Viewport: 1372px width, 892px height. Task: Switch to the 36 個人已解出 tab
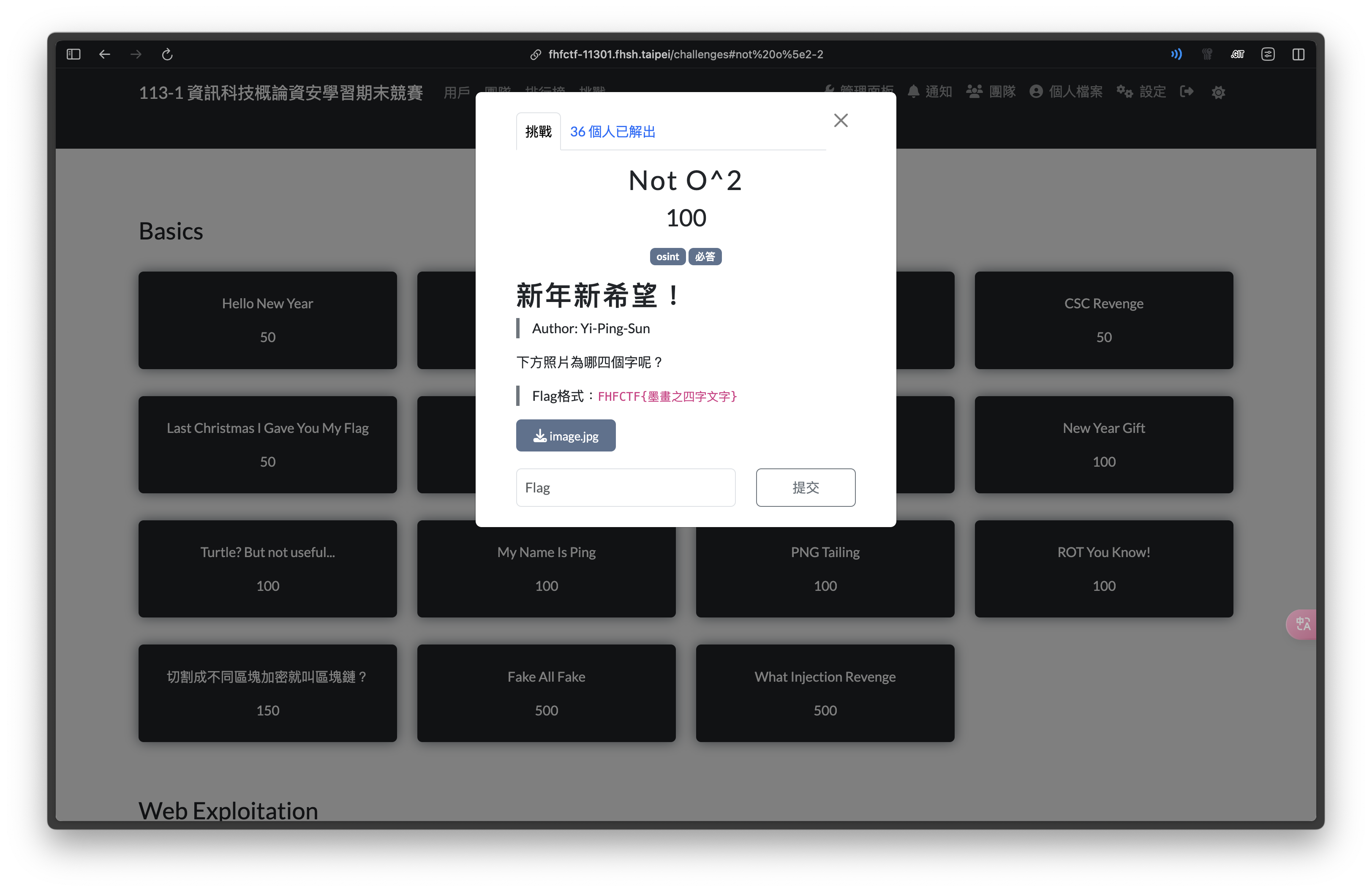tap(613, 131)
